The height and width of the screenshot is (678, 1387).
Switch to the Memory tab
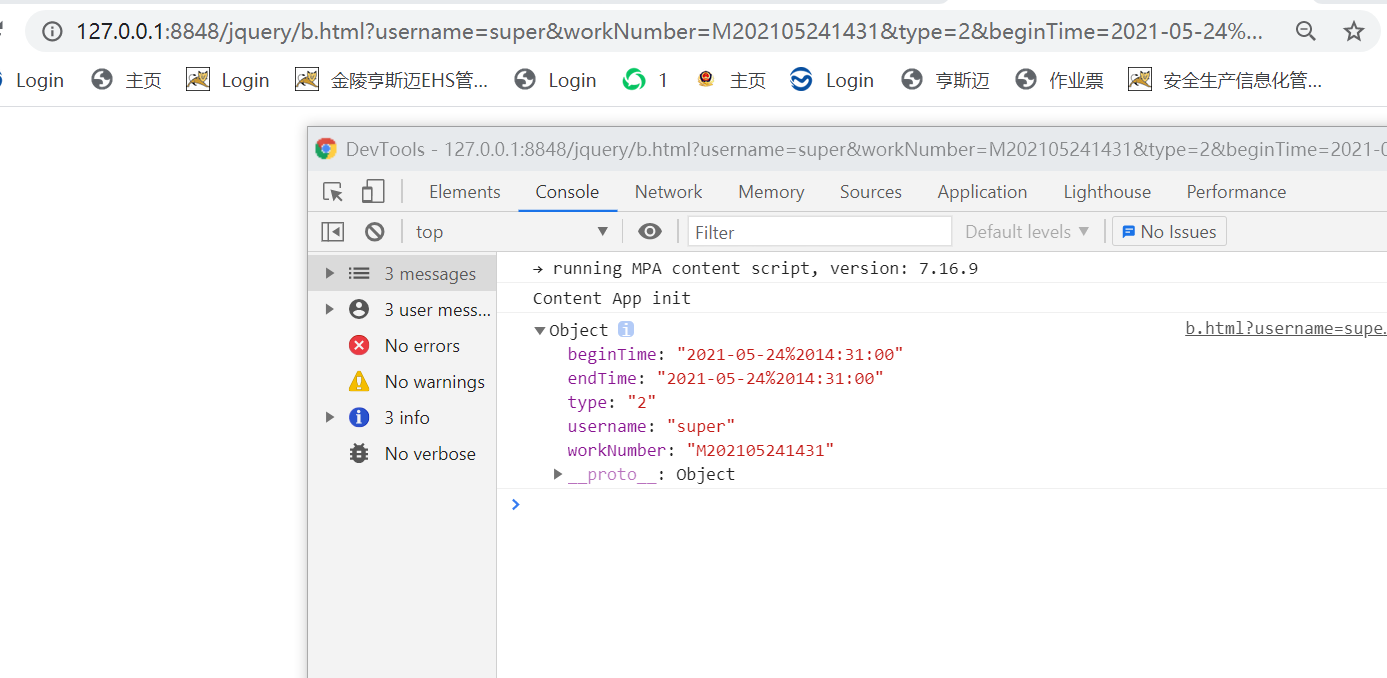coord(771,192)
